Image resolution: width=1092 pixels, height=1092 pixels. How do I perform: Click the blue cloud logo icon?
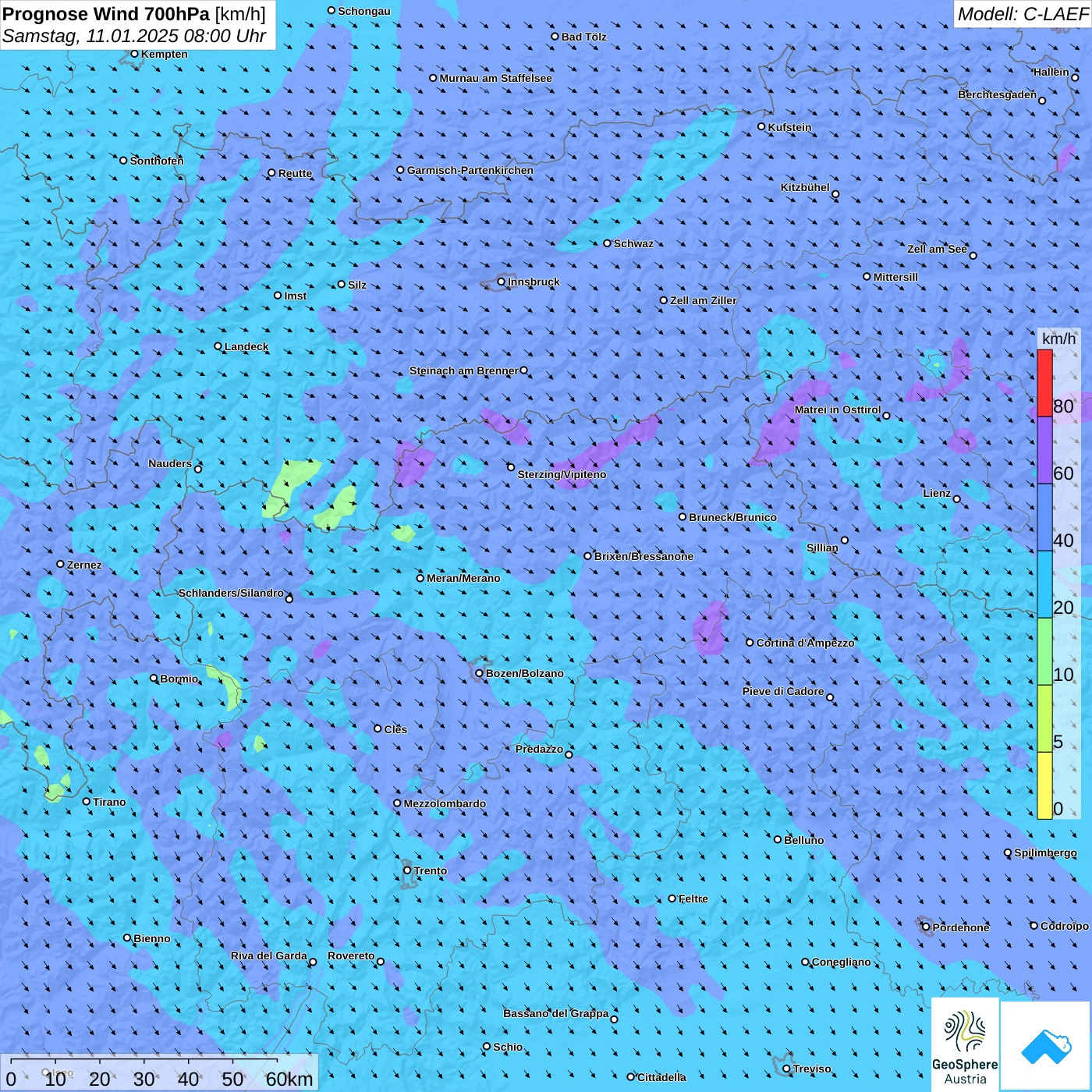1046,1046
